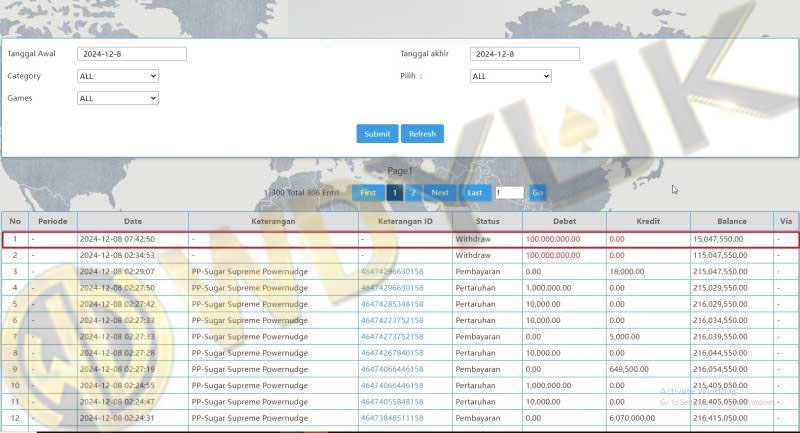The width and height of the screenshot is (800, 433).
Task: Click Withdraw status in row 1
Action: 473,239
